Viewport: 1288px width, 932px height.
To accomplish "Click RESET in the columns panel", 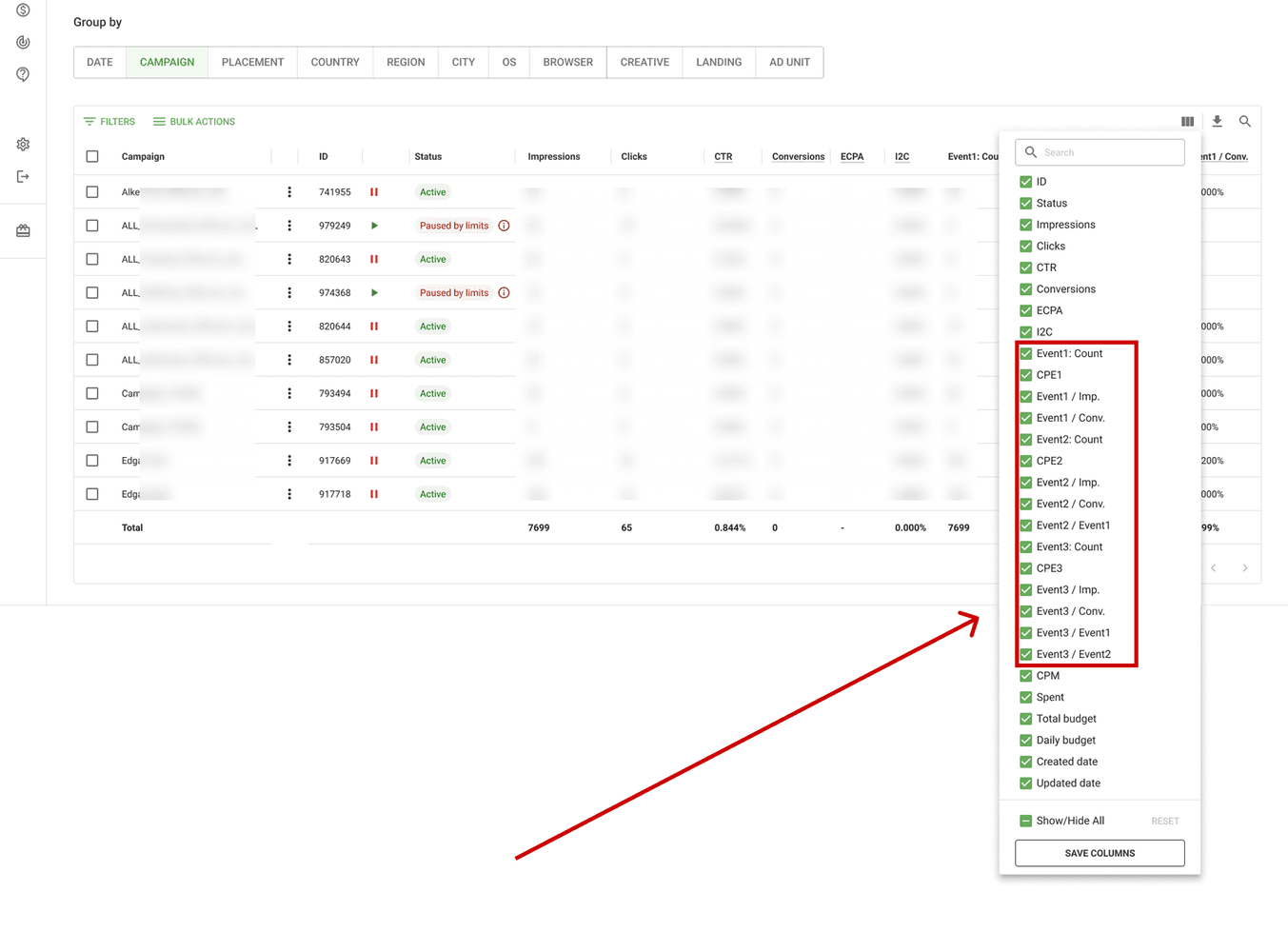I will pyautogui.click(x=1164, y=820).
